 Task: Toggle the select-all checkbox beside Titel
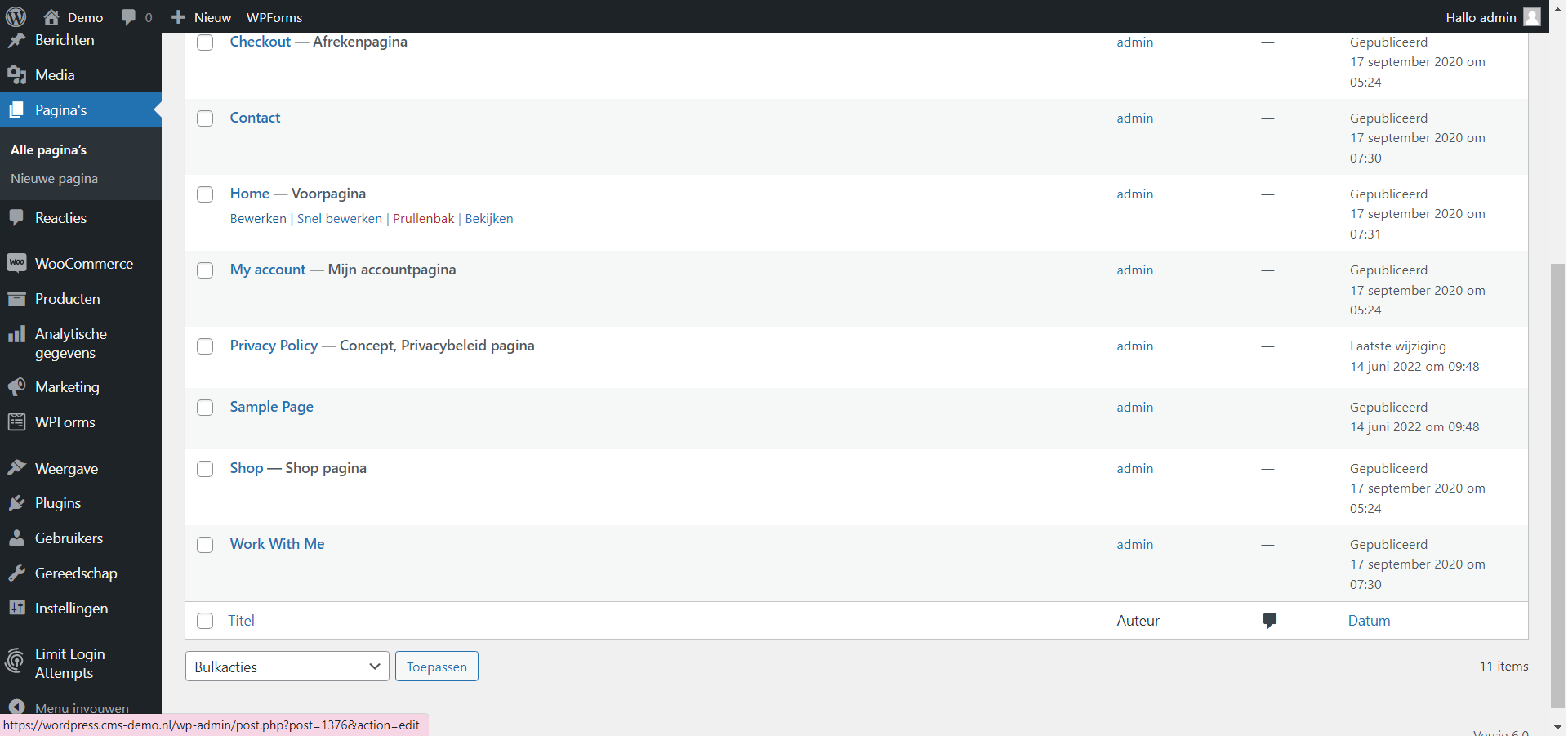point(205,621)
